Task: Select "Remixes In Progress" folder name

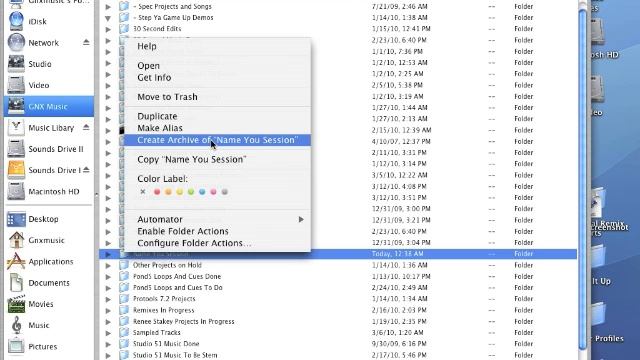Action: pyautogui.click(x=164, y=310)
